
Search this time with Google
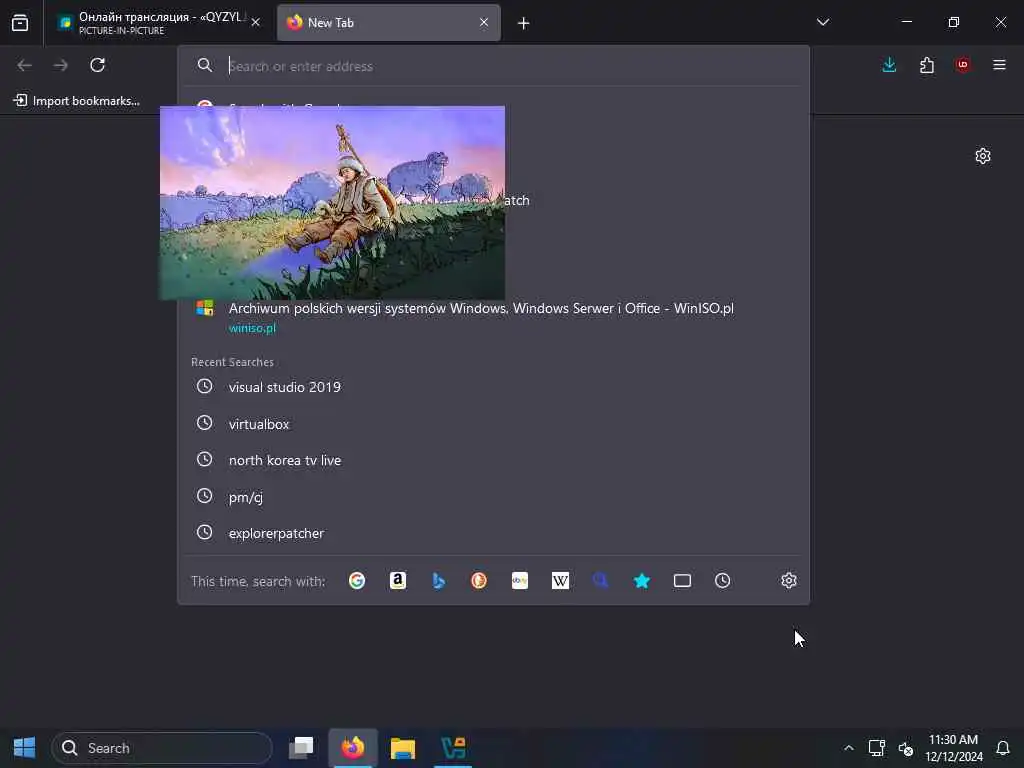pyautogui.click(x=357, y=581)
